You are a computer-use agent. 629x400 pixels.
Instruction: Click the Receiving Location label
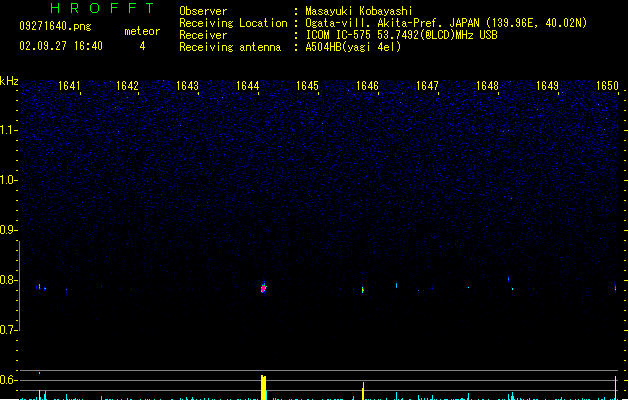pyautogui.click(x=233, y=23)
